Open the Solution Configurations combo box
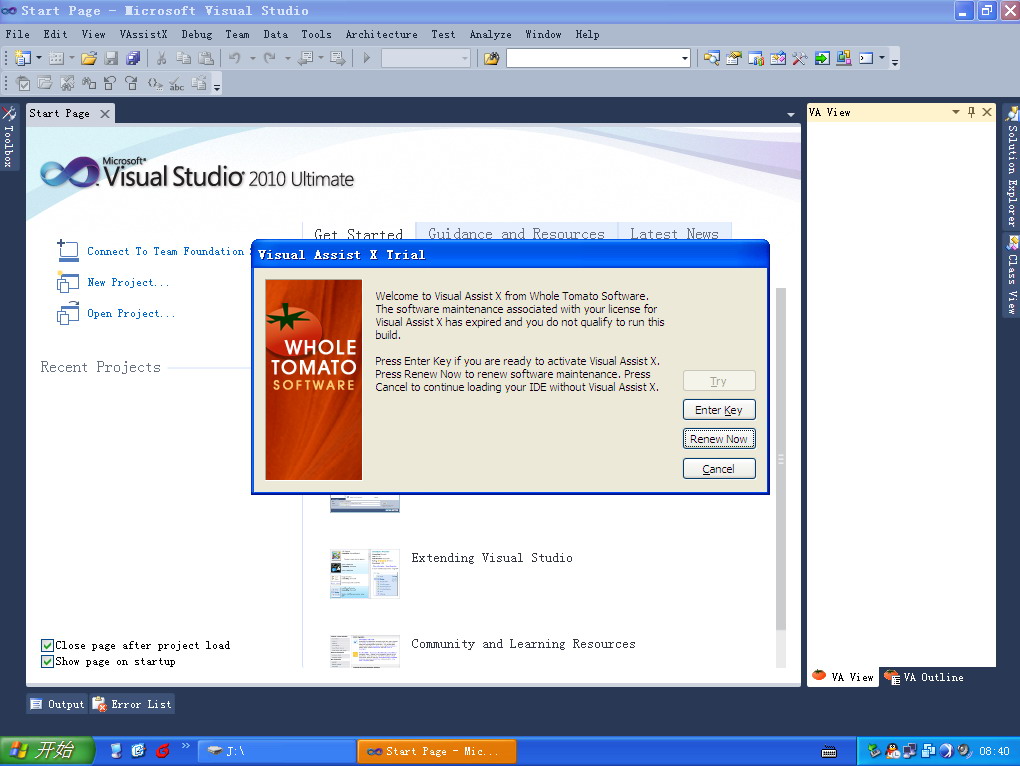1020x766 pixels. (425, 59)
